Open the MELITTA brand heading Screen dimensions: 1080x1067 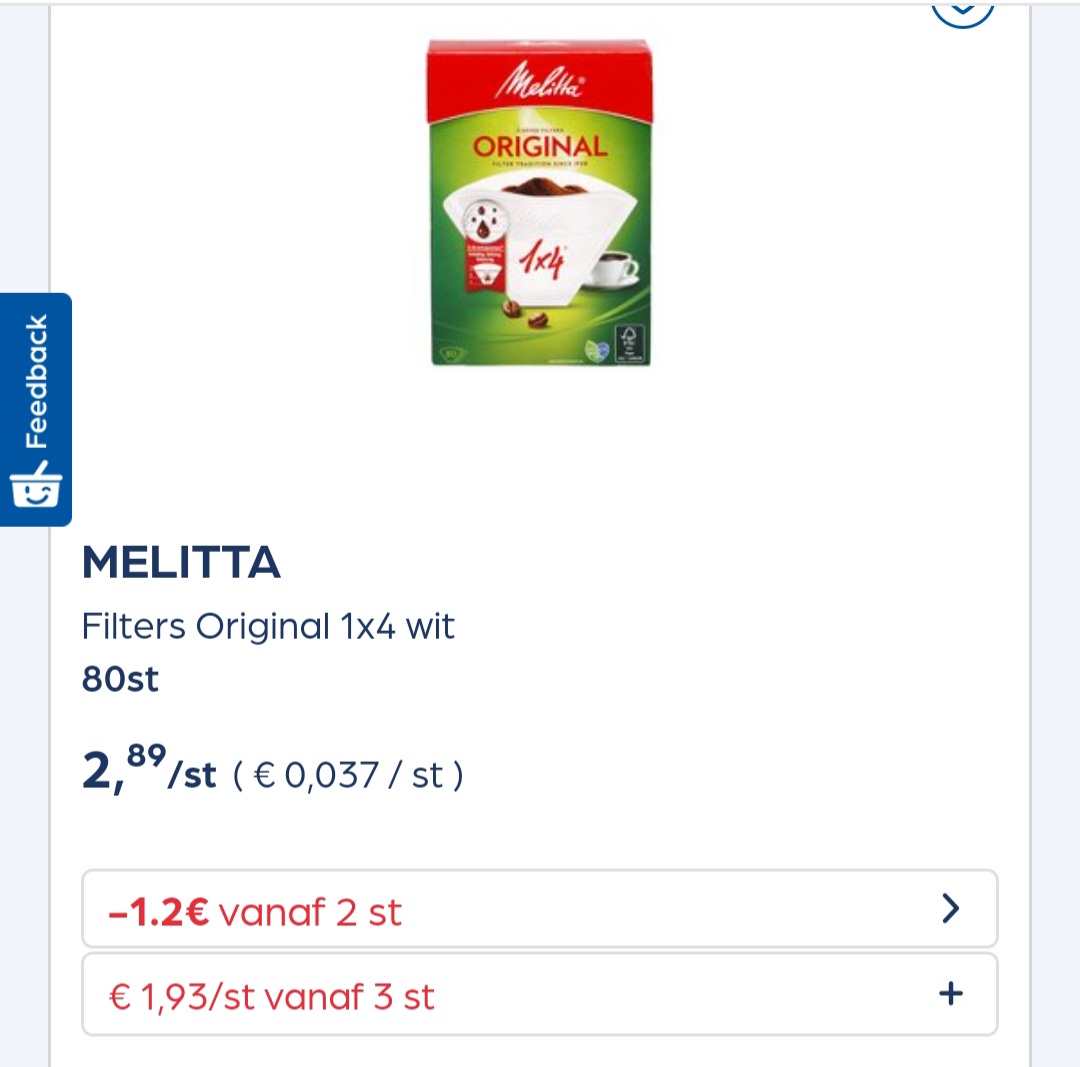[x=181, y=562]
